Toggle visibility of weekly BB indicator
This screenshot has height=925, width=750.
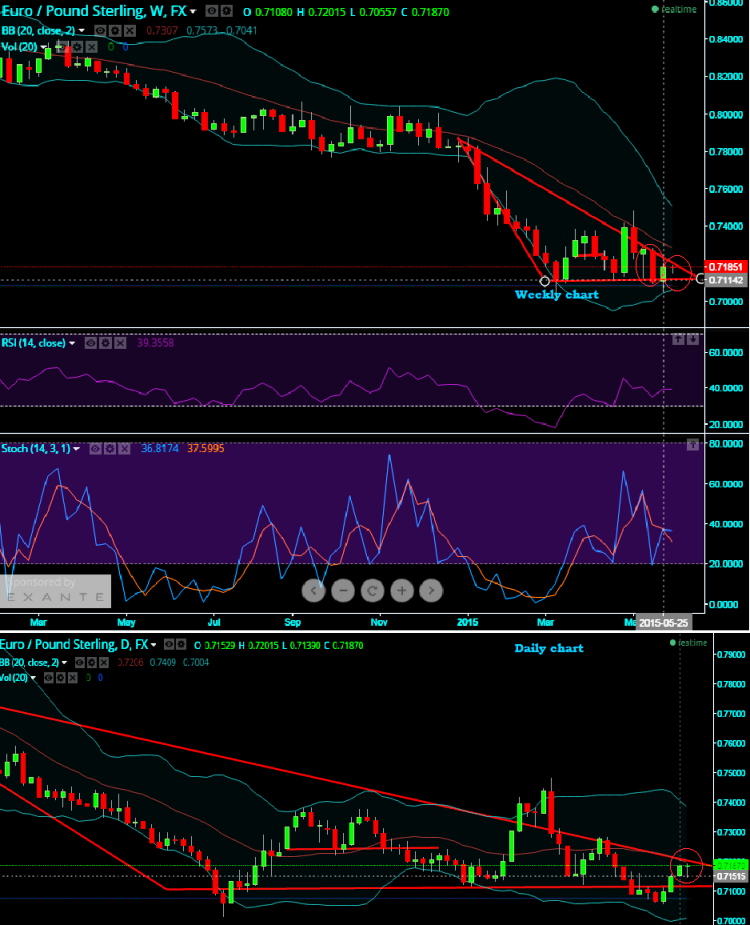point(99,30)
